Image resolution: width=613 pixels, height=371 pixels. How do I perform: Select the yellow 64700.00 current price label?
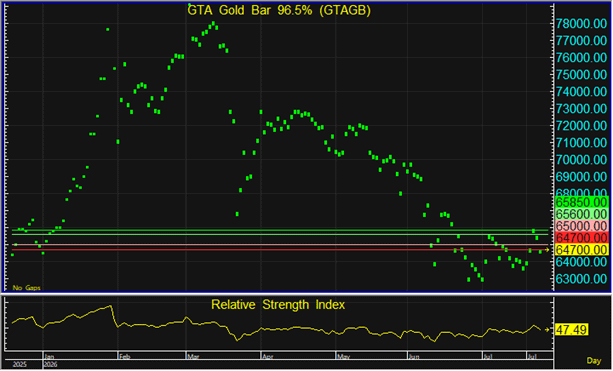[581, 249]
